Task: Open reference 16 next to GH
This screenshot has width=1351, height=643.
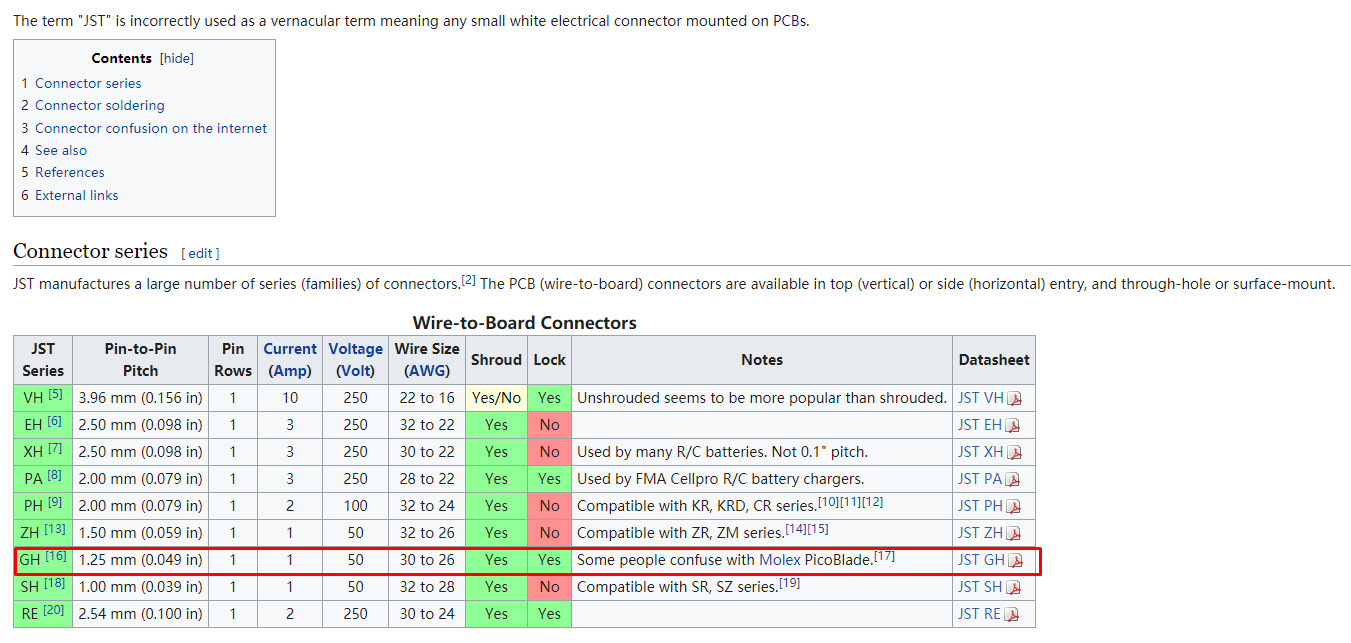Action: [x=56, y=556]
